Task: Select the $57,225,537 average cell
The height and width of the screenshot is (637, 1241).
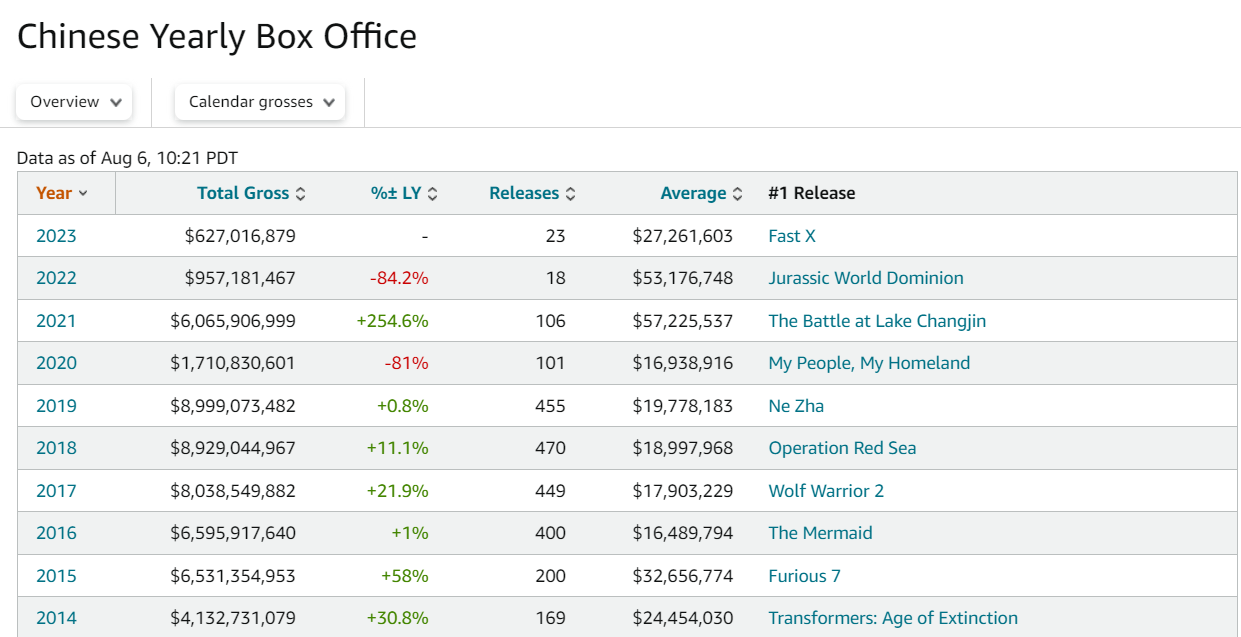Action: click(683, 321)
